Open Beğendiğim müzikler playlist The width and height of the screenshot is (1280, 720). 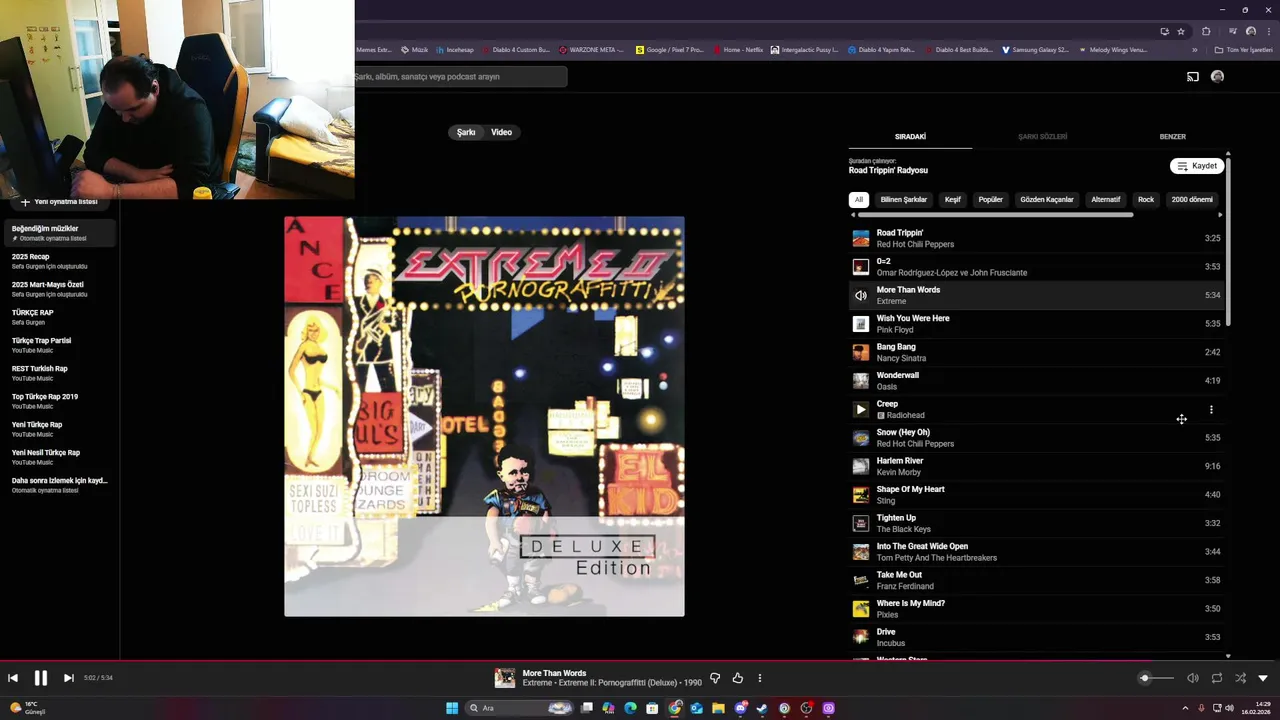(x=58, y=233)
